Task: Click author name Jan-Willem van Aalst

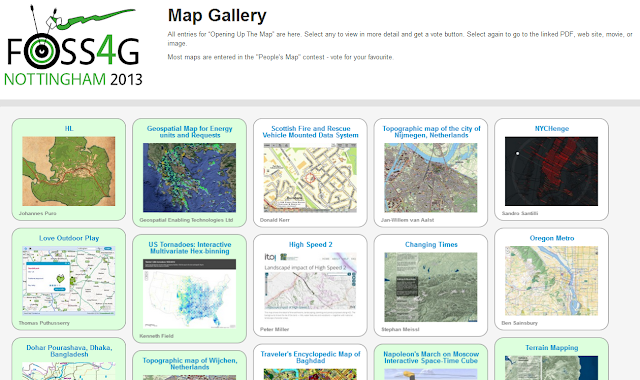Action: [407, 220]
